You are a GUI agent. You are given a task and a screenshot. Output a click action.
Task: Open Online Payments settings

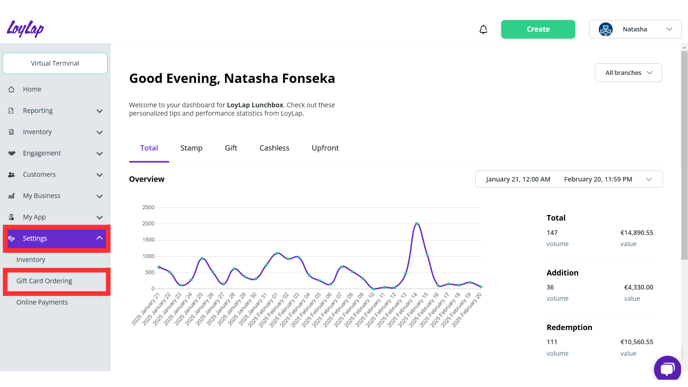(42, 302)
